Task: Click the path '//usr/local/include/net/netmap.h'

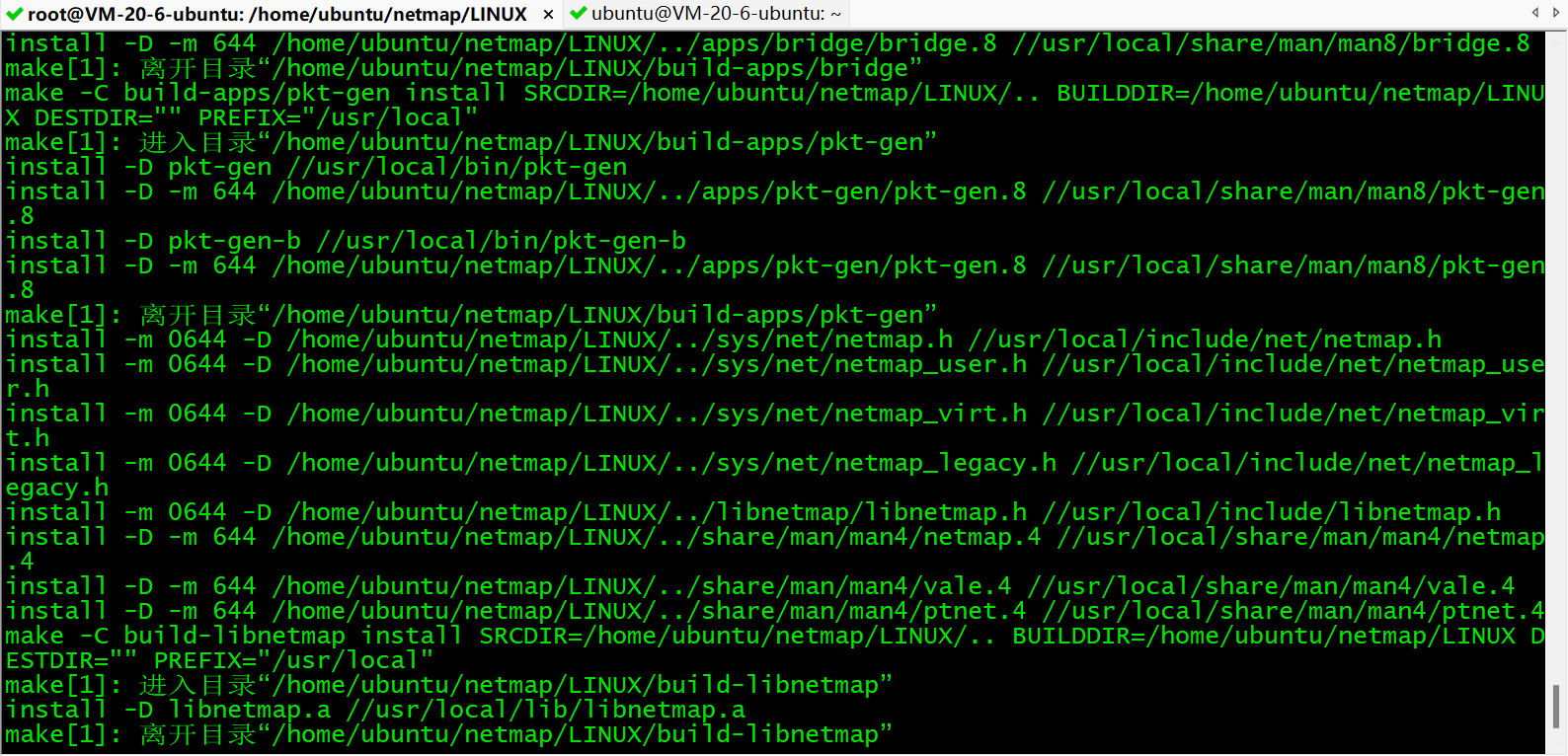Action: coord(1205,340)
